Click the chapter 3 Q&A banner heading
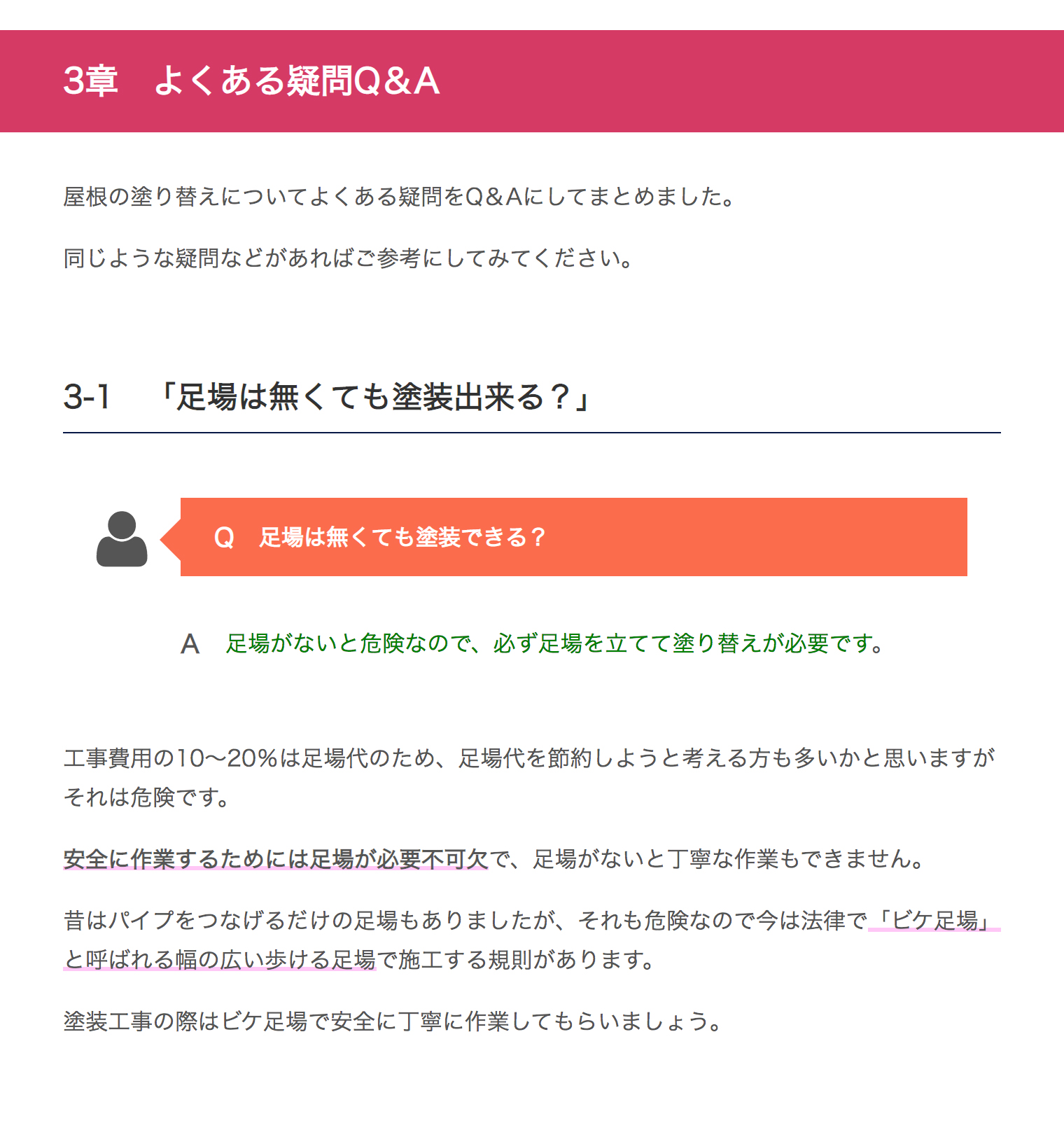 pos(251,81)
